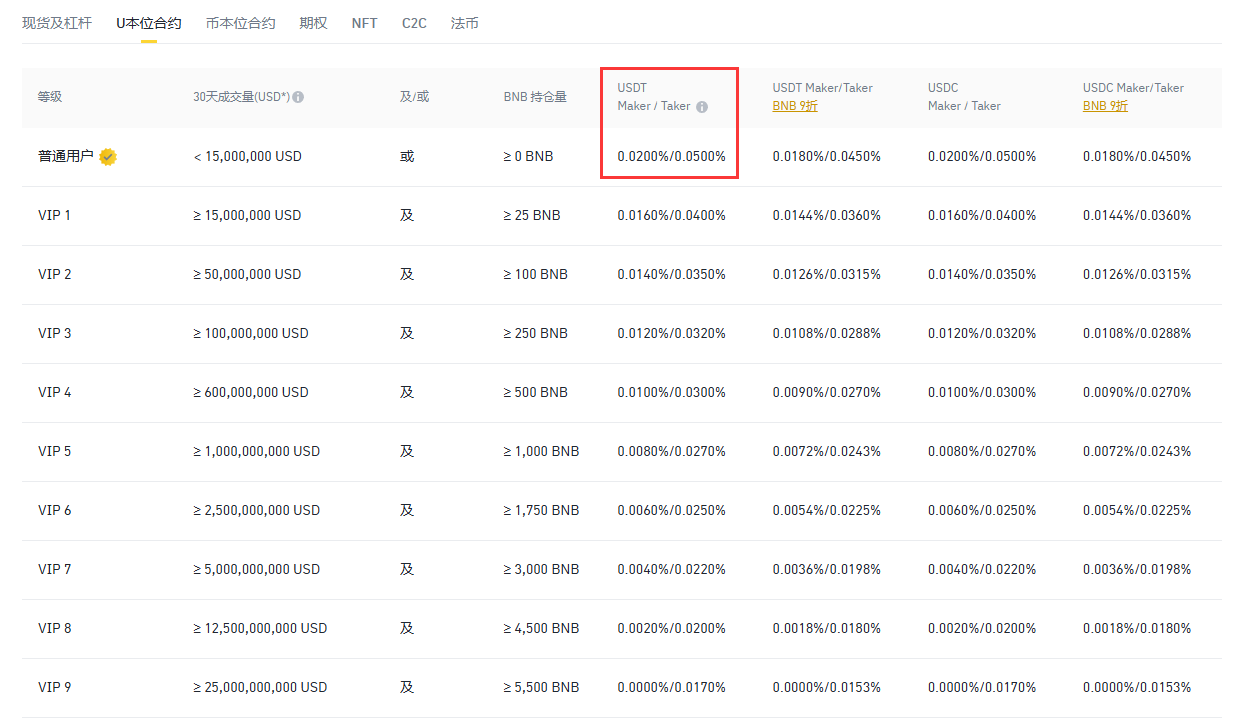1236x718 pixels.
Task: Click the 等级 column header
Action: coord(50,97)
